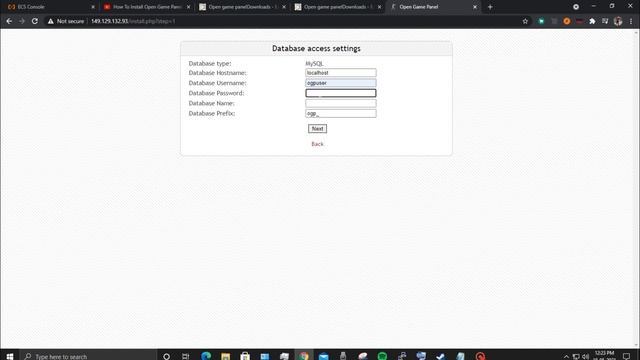Click the Database access settings heading
This screenshot has height=360, width=640.
316,49
